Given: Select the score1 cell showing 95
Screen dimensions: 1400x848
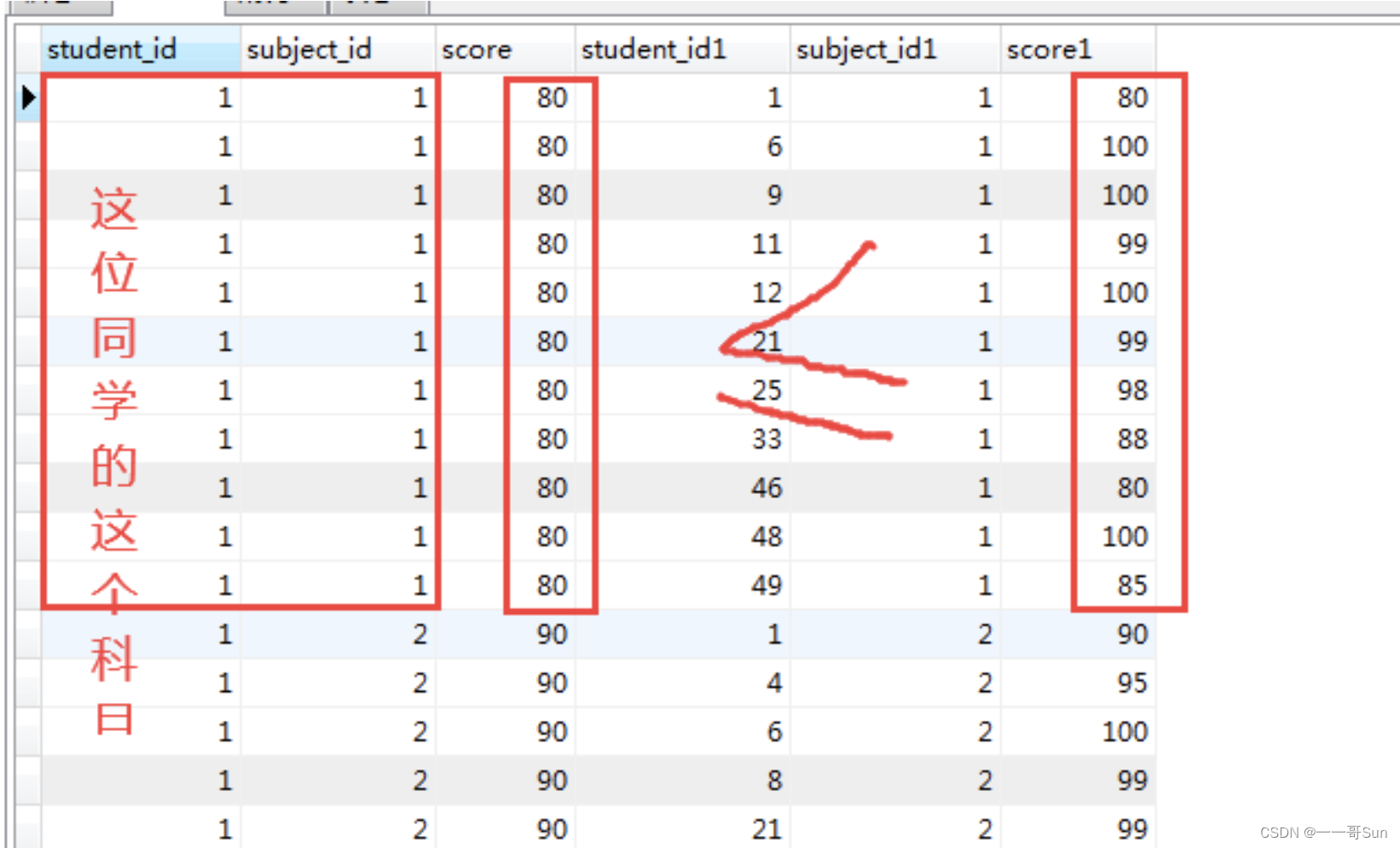Looking at the screenshot, I should (x=1078, y=682).
